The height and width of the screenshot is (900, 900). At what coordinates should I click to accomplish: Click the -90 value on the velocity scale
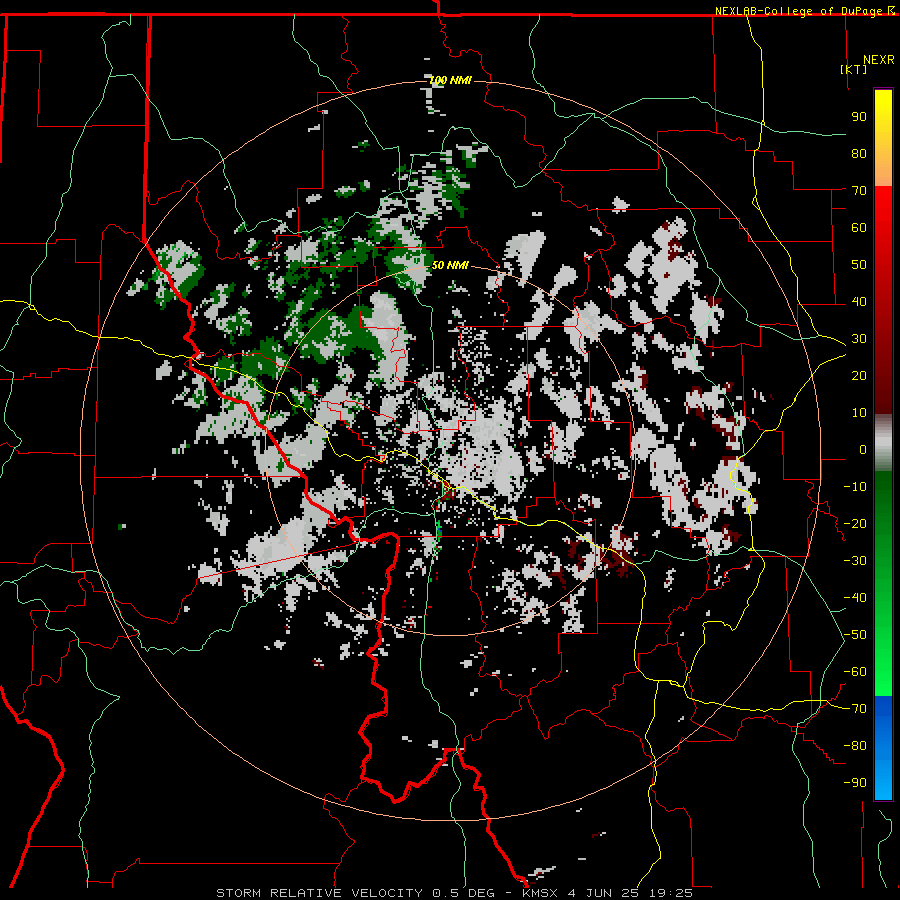(x=855, y=783)
